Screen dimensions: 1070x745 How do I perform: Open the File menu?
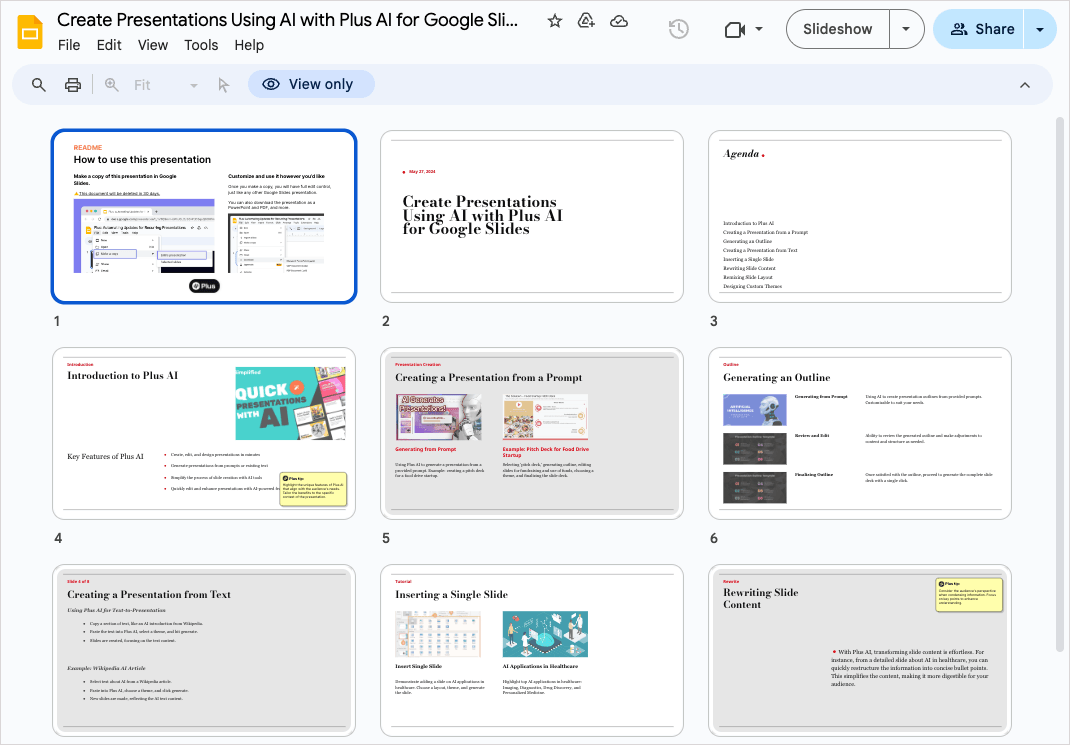[x=69, y=45]
